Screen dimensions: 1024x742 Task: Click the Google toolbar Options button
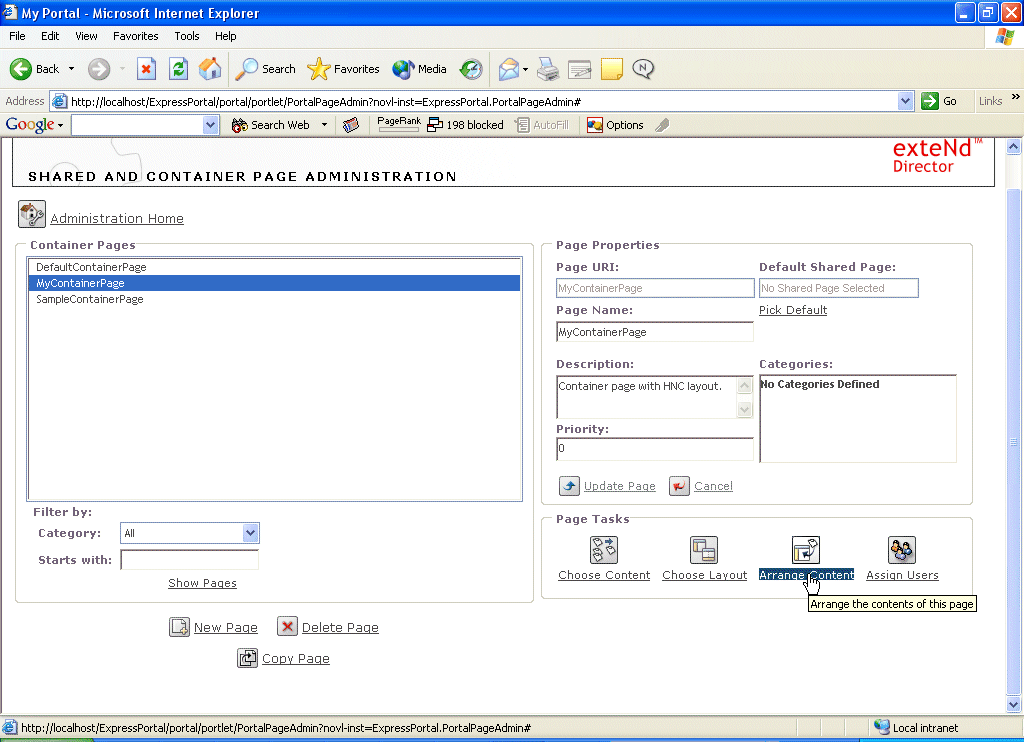tap(615, 125)
